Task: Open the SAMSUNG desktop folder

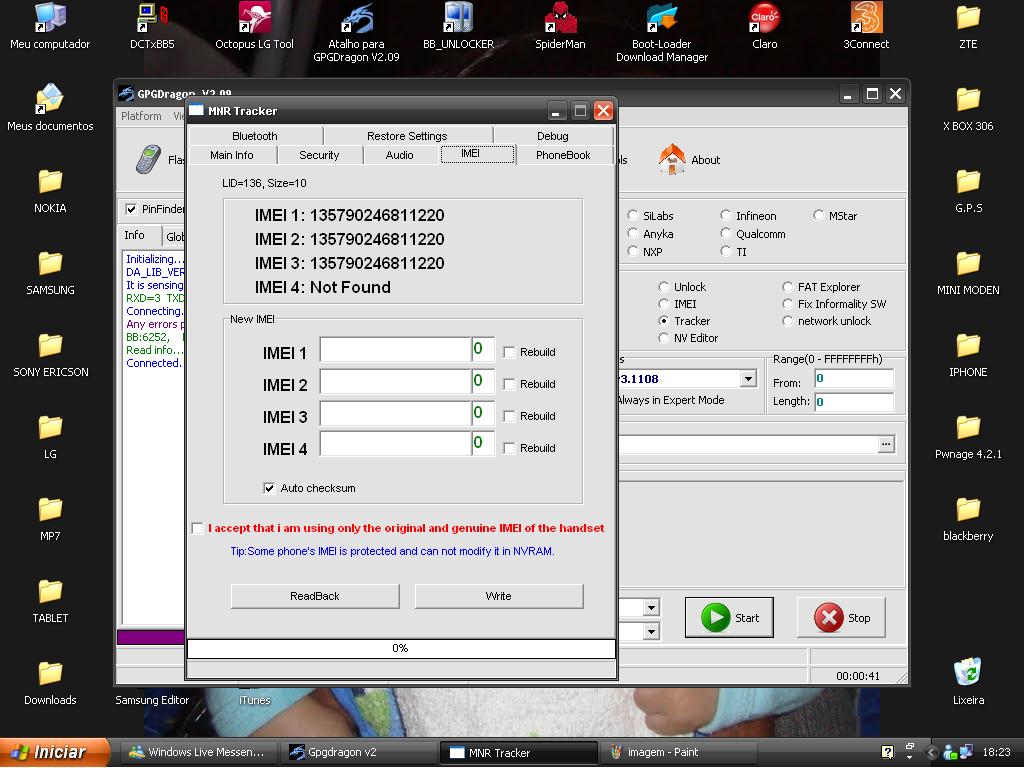Action: tap(50, 272)
